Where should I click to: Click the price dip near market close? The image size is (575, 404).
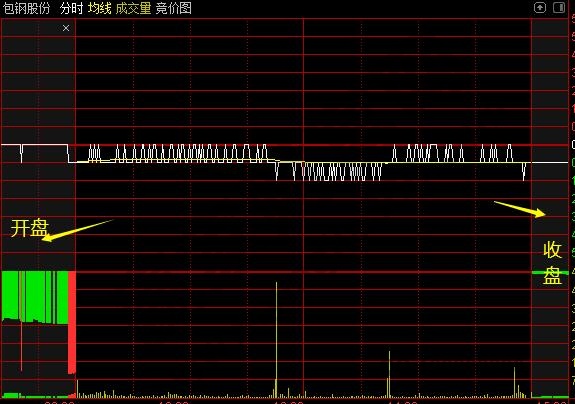pos(524,172)
